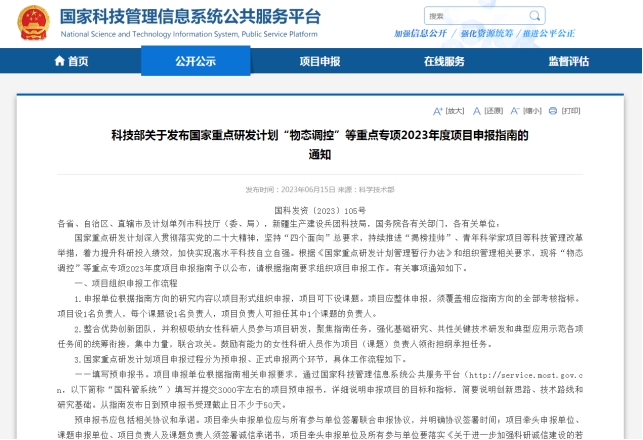Click the [打印] text link
The image size is (643, 440).
(569, 110)
